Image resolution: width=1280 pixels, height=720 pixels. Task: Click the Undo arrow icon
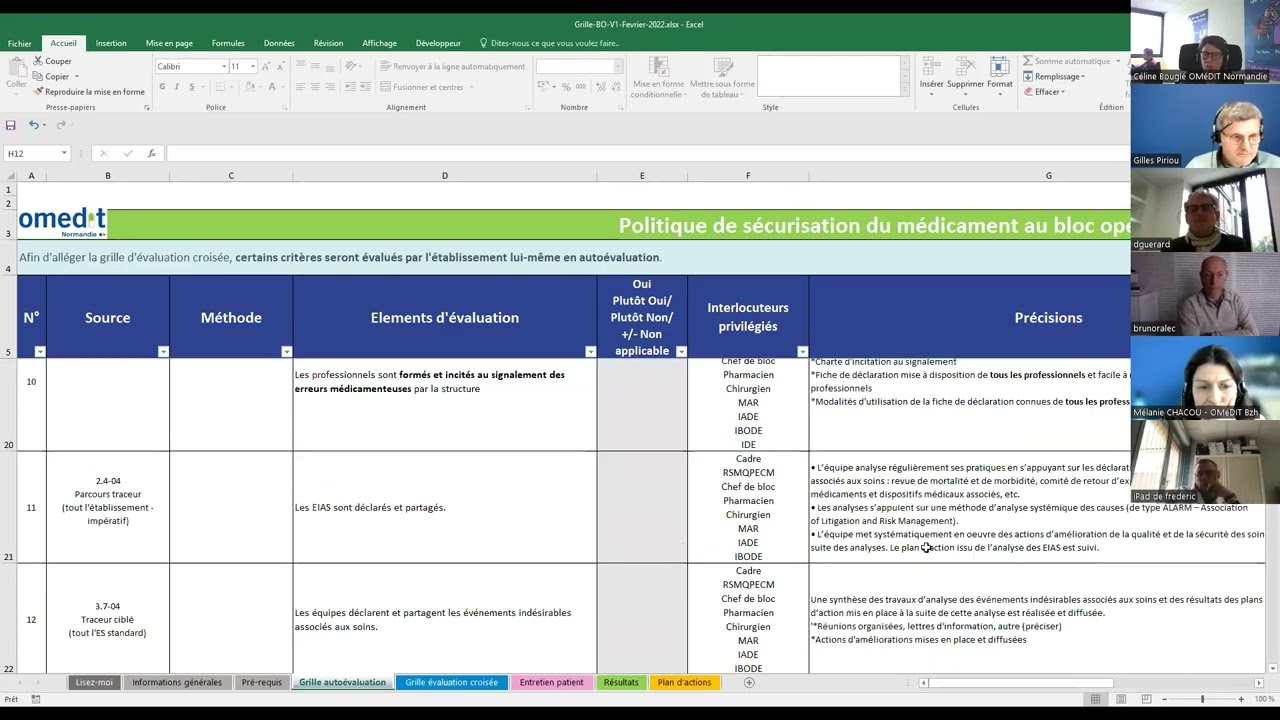click(x=33, y=125)
